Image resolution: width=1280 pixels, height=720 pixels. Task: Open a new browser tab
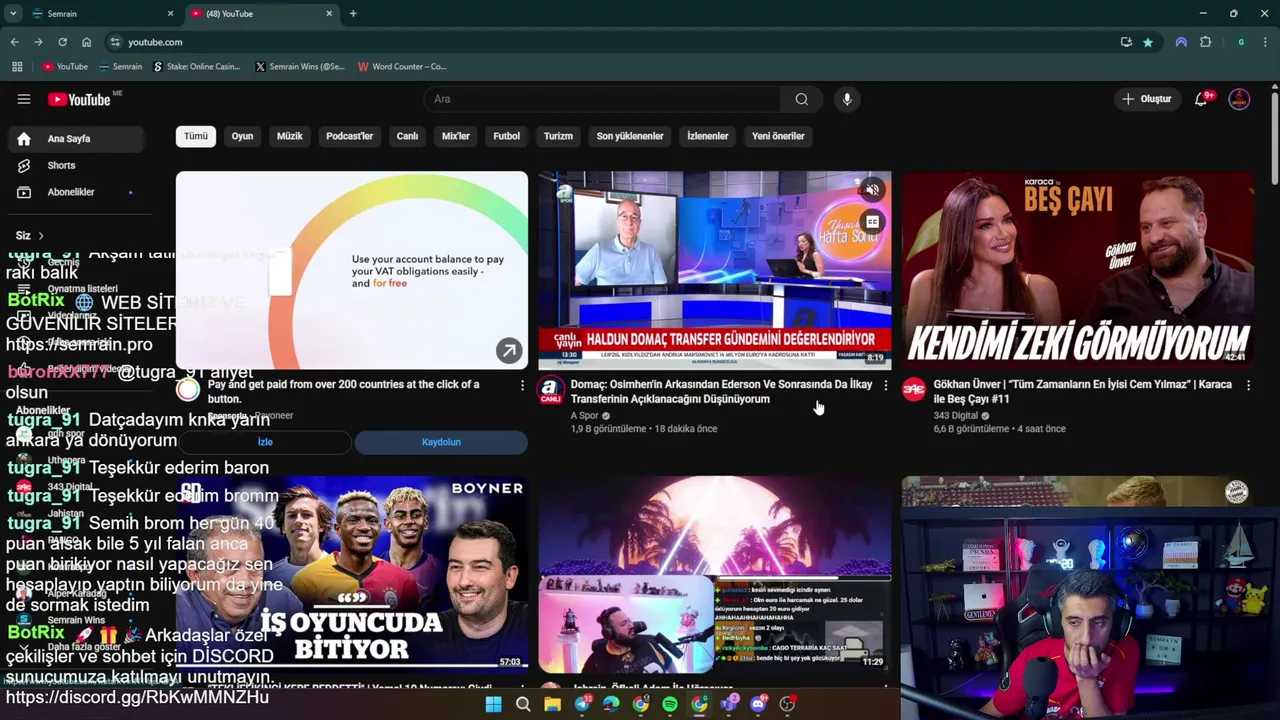(x=353, y=14)
